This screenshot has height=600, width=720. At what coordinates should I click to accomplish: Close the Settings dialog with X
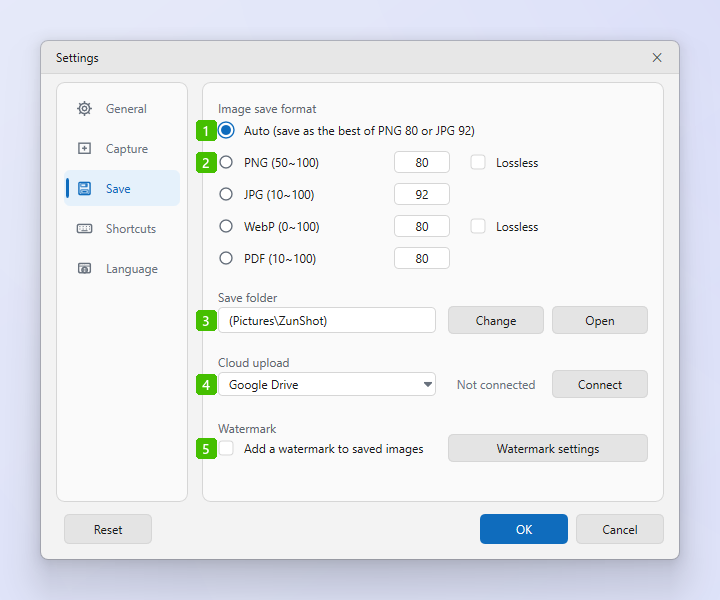tap(657, 57)
